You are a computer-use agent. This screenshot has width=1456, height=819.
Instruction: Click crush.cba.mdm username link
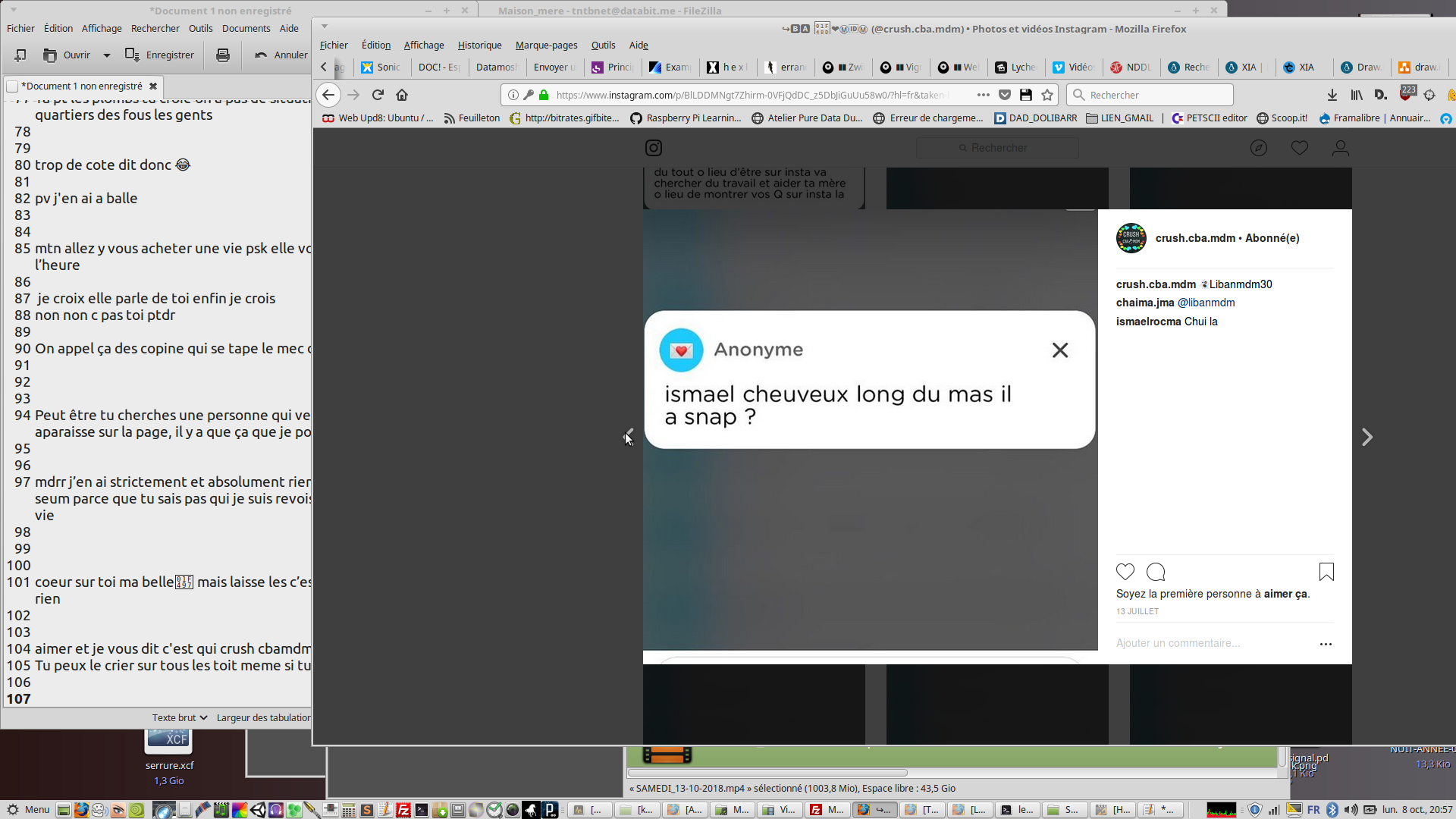(1194, 238)
